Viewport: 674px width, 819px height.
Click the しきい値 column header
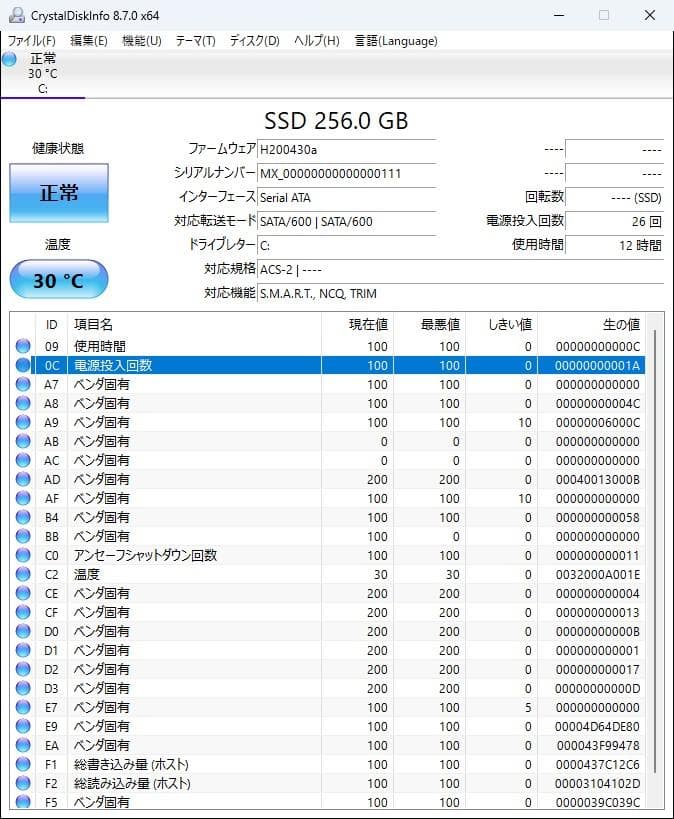[502, 324]
